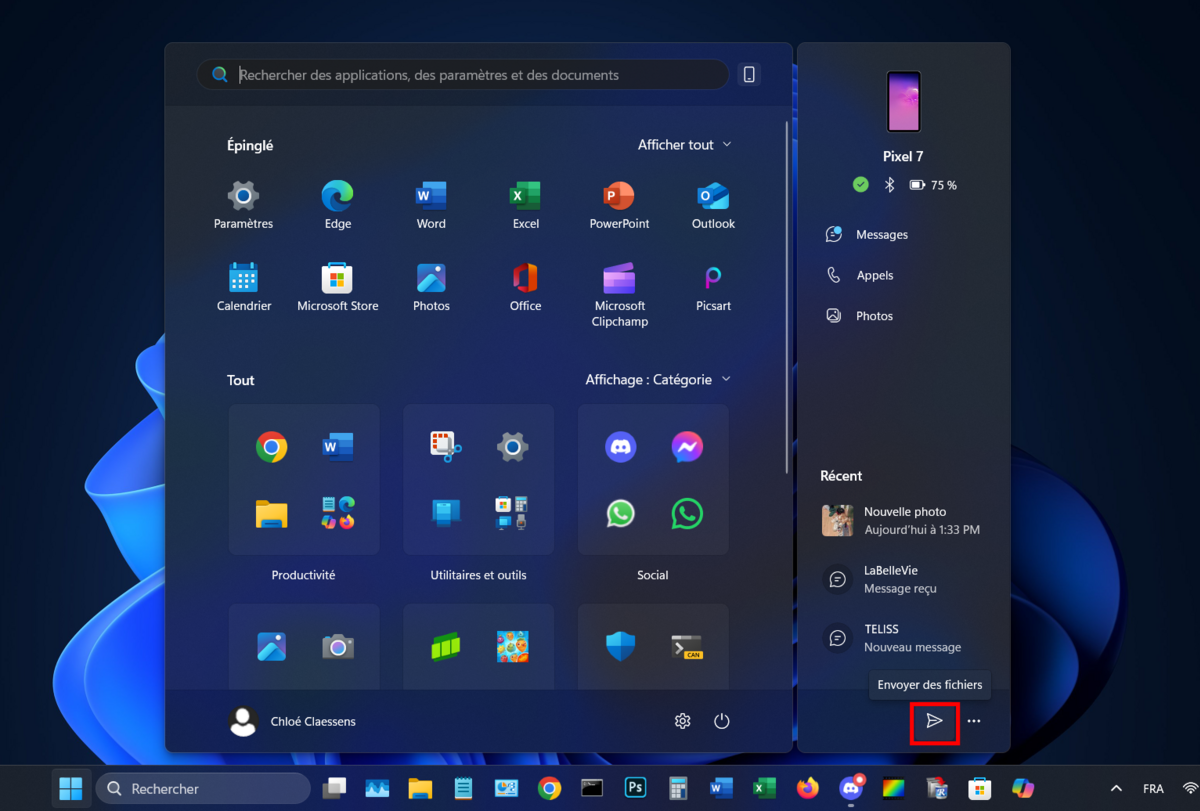
Task: Open Snipping Tool in Utilitaires et outils
Action: coord(446,447)
